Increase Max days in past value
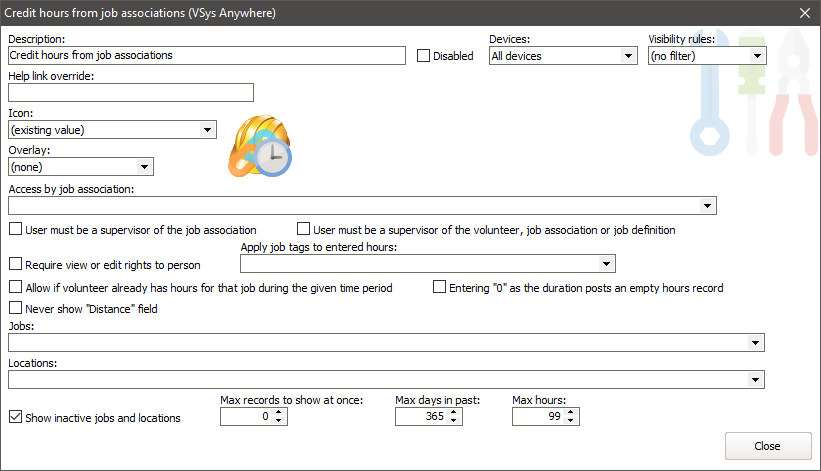821x471 pixels. click(456, 412)
